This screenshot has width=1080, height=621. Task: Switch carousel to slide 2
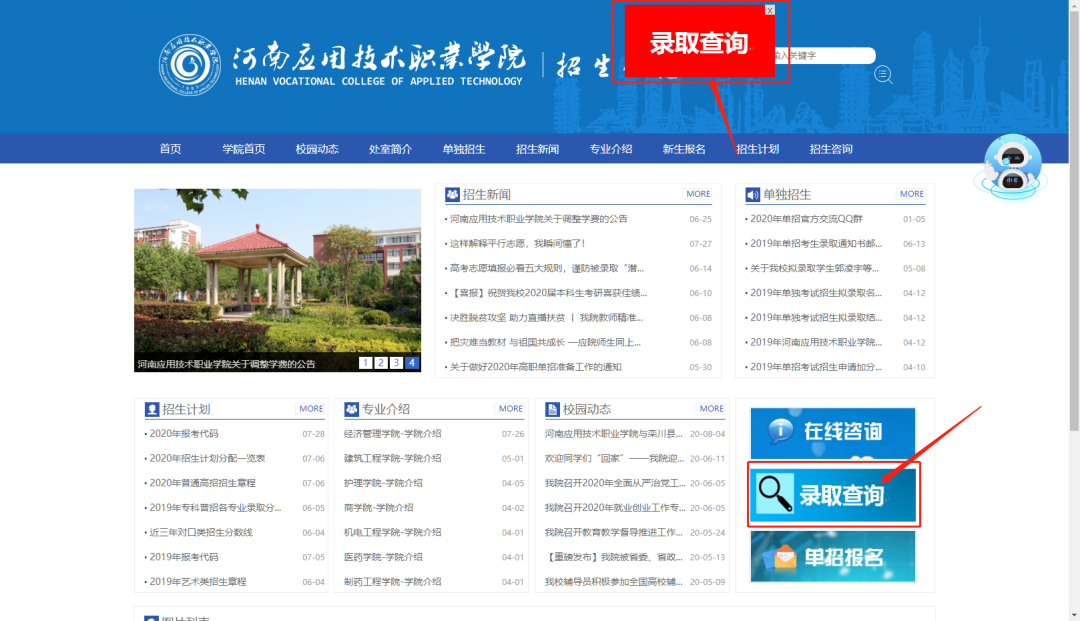coord(381,363)
